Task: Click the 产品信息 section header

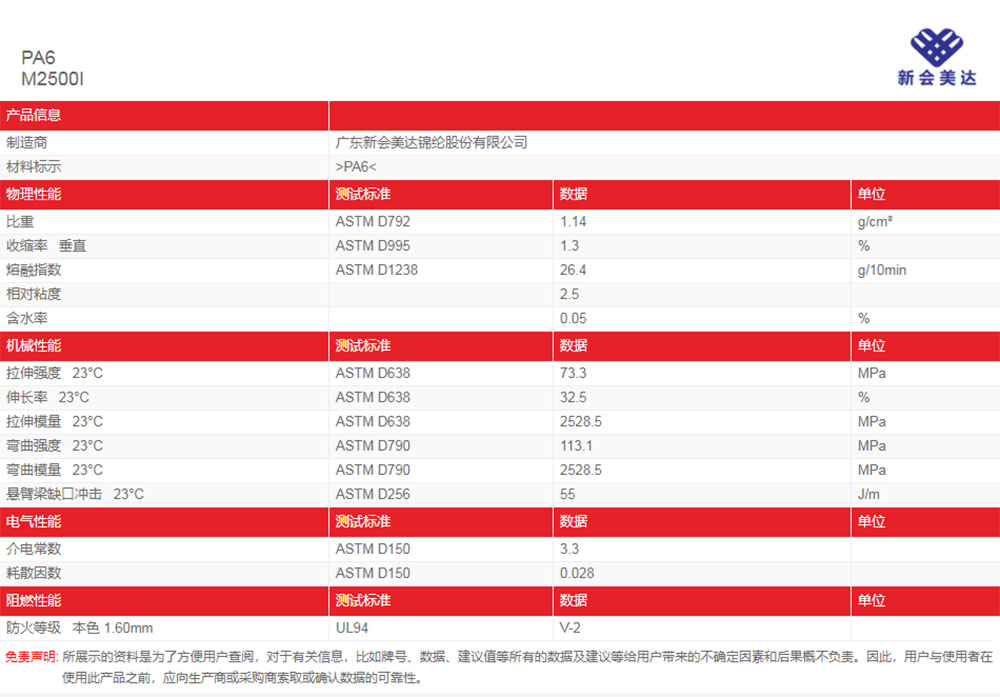Action: click(33, 115)
